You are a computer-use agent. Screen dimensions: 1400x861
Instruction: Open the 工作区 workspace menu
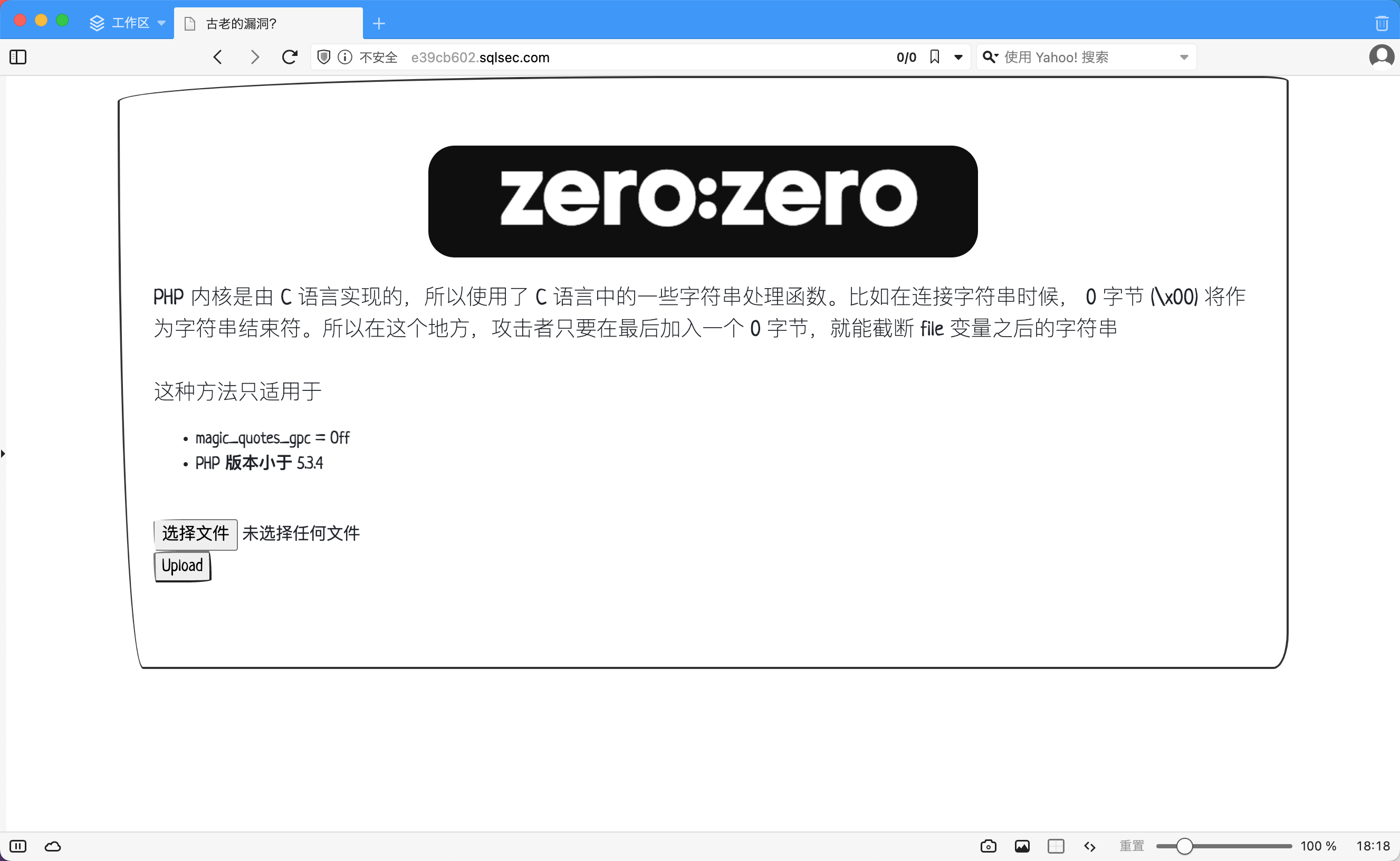pyautogui.click(x=128, y=23)
